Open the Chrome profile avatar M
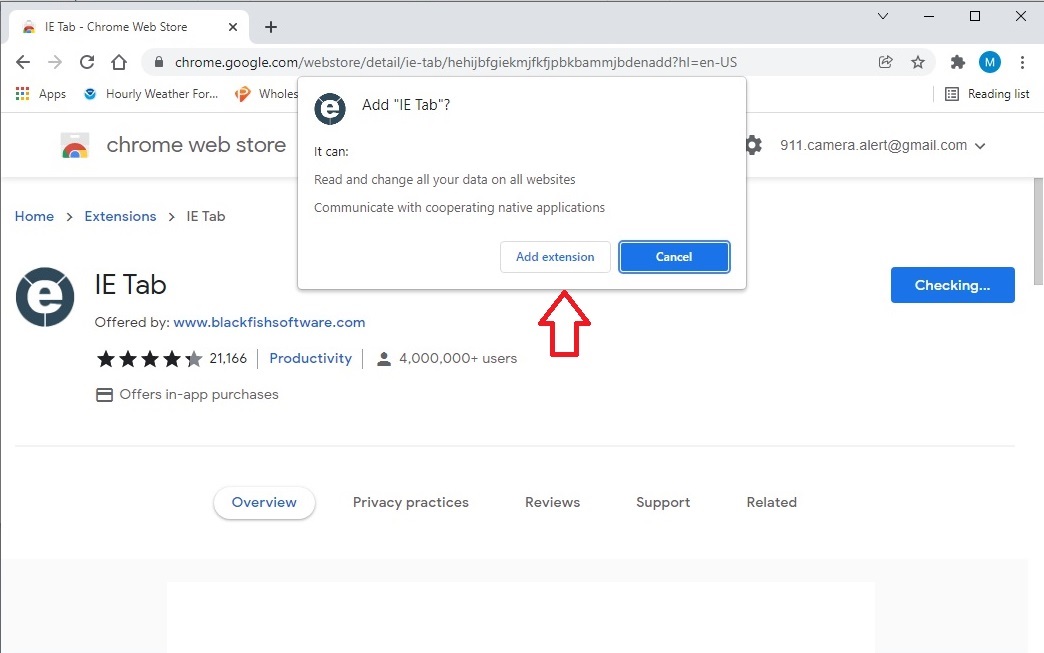1044x653 pixels. point(990,62)
